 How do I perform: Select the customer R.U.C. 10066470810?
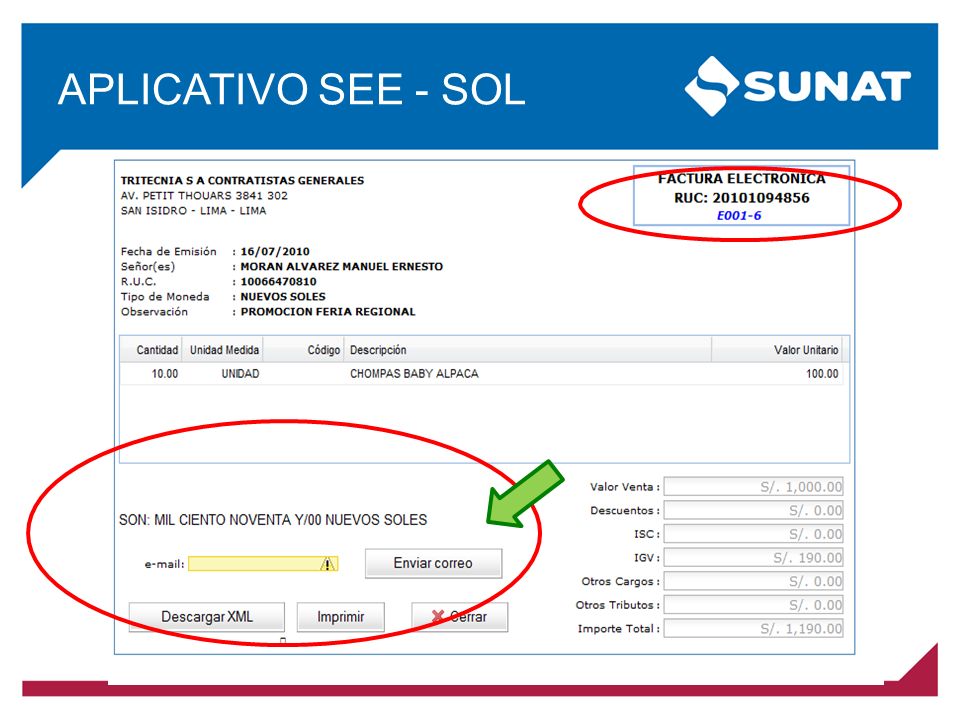[x=279, y=282]
